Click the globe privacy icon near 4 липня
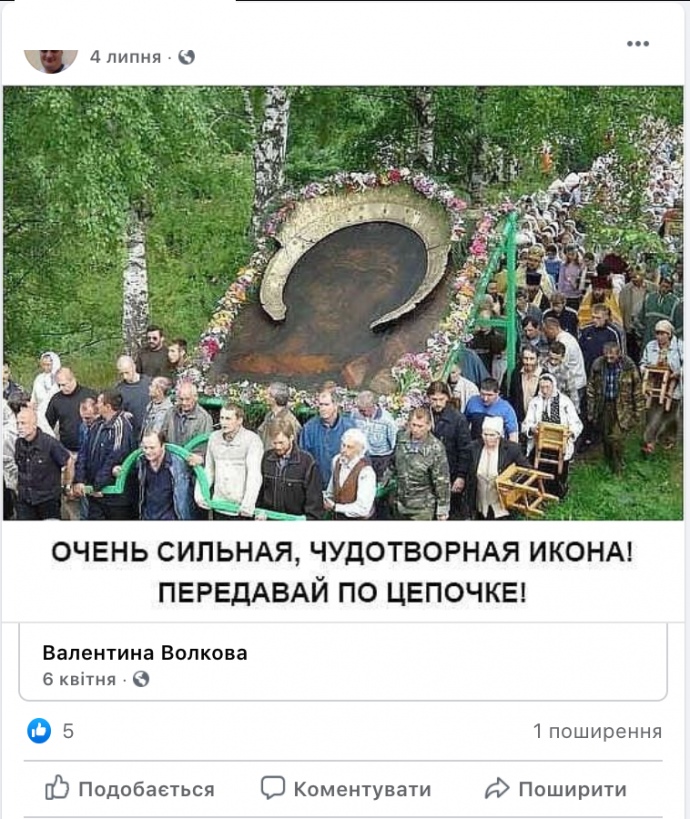 click(186, 56)
